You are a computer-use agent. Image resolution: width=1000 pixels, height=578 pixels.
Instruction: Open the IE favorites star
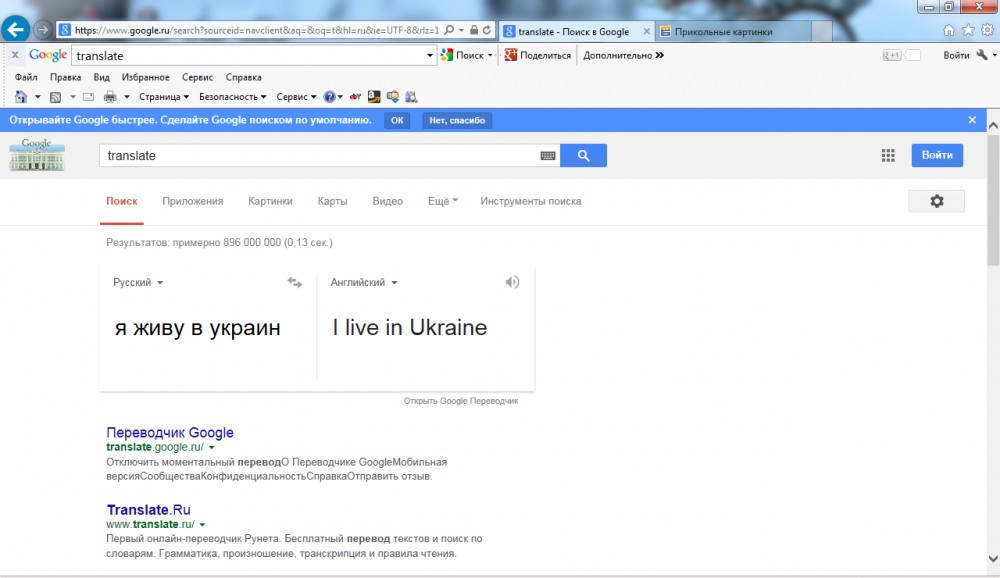click(968, 30)
